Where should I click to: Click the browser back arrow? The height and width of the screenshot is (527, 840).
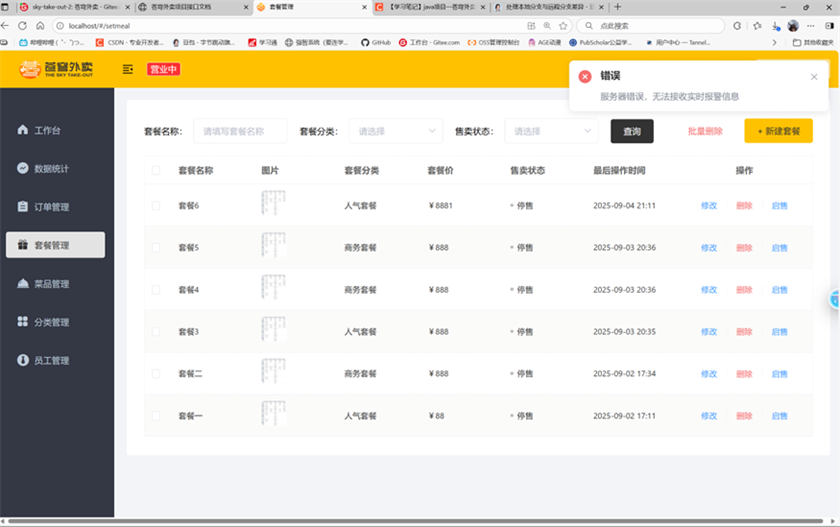point(5,25)
